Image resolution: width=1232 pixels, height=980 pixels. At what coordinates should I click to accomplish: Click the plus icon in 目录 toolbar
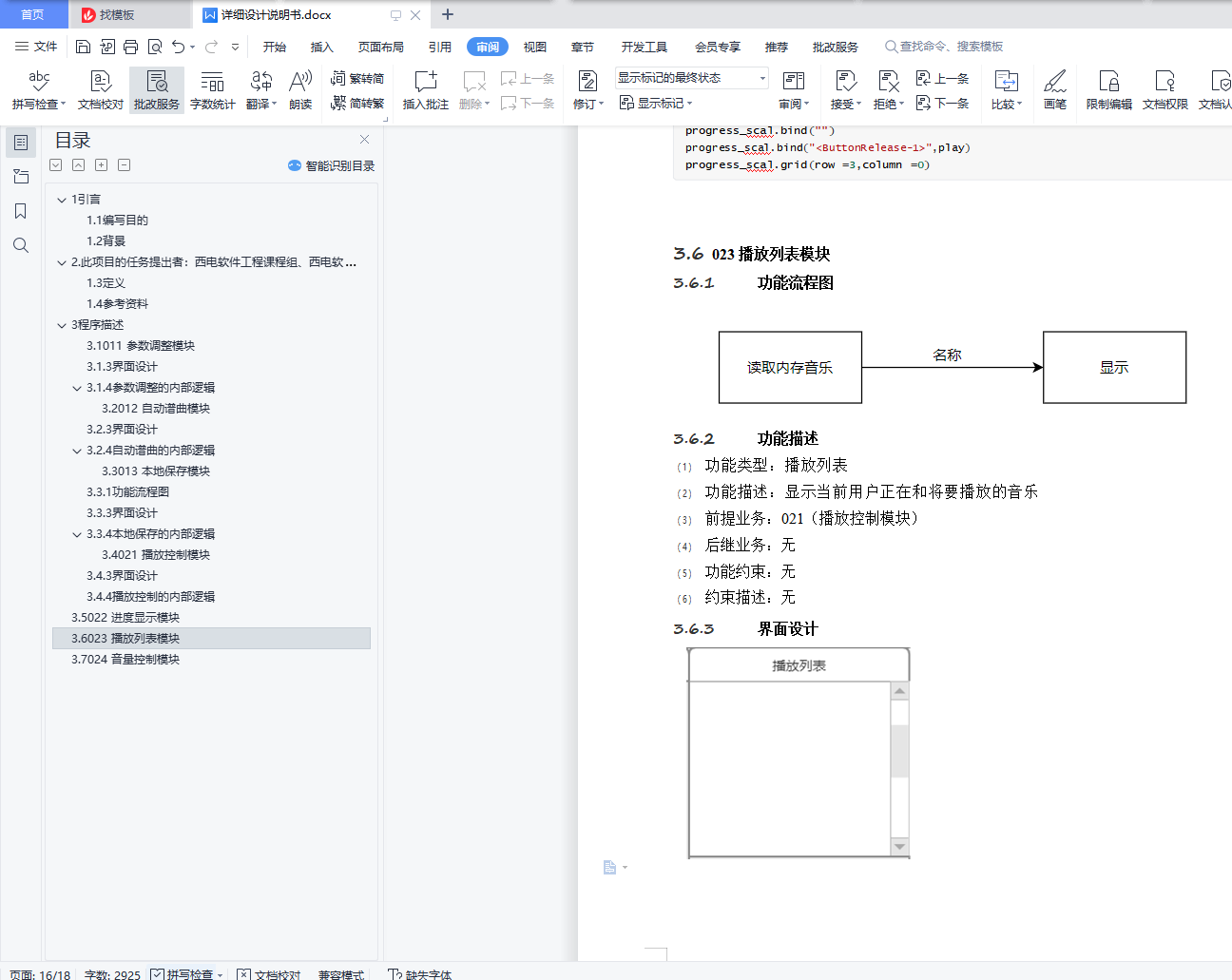pyautogui.click(x=101, y=165)
